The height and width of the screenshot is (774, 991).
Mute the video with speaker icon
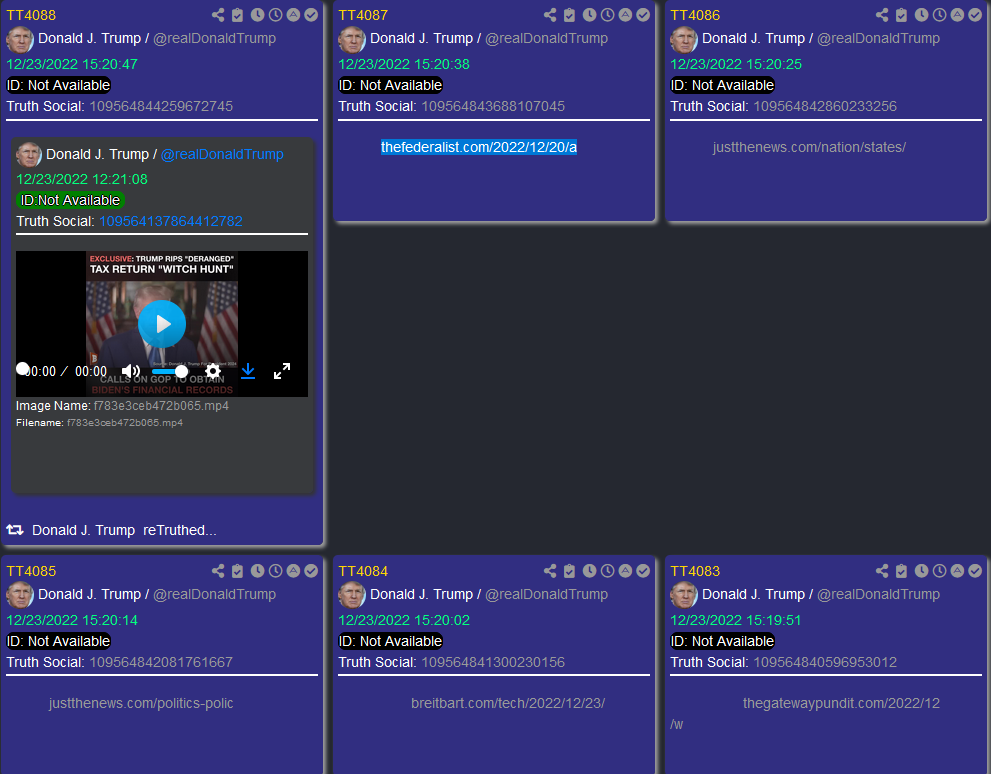(x=130, y=372)
